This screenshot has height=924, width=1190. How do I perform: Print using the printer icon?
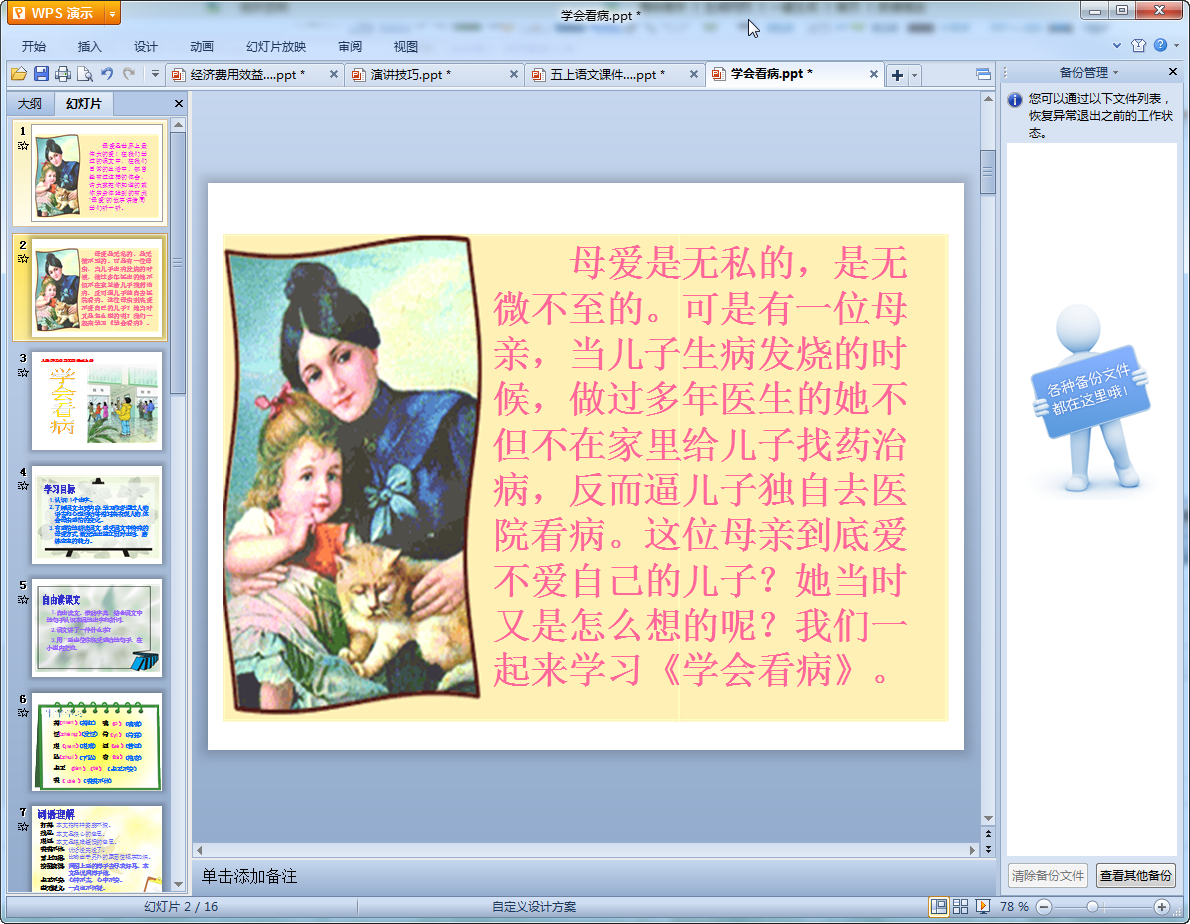[63, 74]
